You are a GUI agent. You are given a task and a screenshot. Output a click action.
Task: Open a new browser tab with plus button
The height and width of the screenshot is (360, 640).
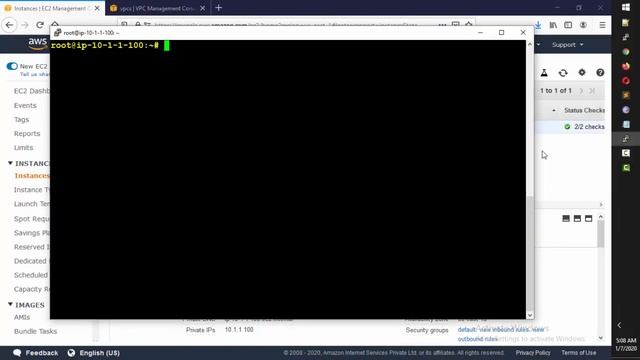(219, 8)
